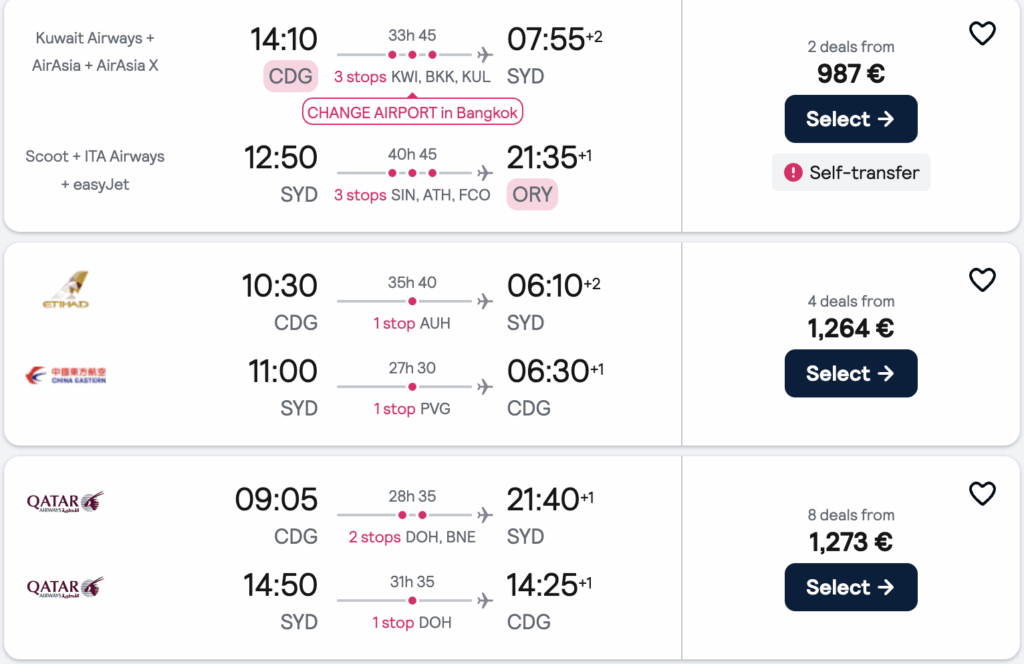The width and height of the screenshot is (1024, 664).
Task: Click the CHANGE AIRPORT in Bangkok notice
Action: tap(412, 112)
